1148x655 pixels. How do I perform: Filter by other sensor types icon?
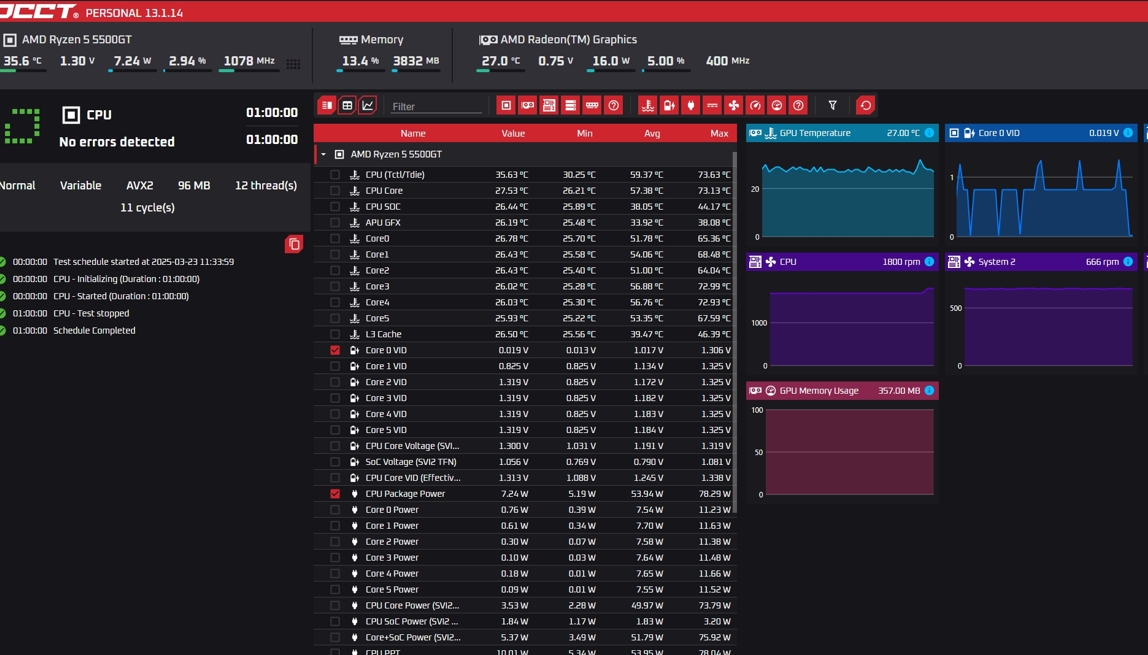pyautogui.click(x=798, y=105)
